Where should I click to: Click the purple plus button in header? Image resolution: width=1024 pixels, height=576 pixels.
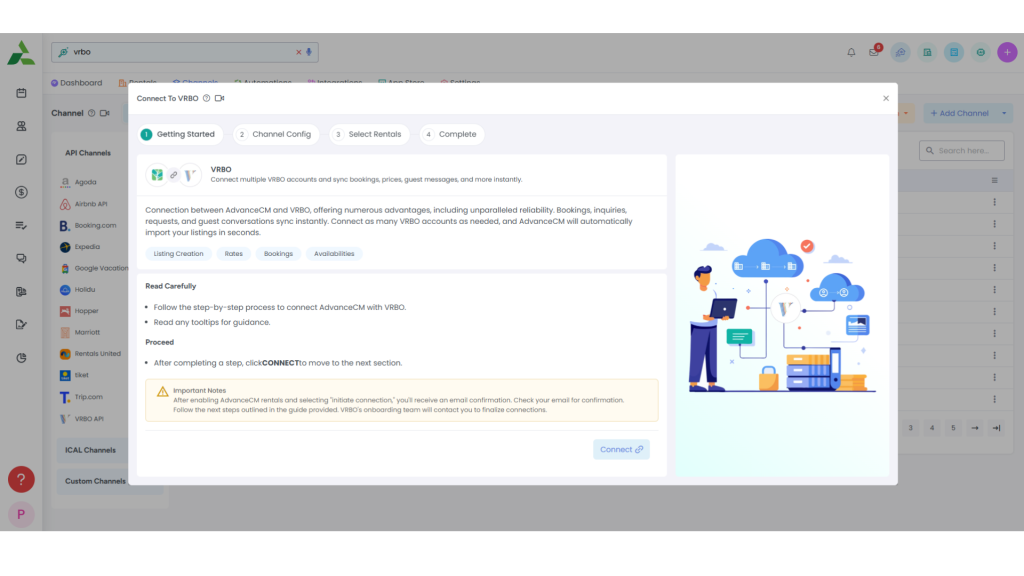click(1007, 52)
